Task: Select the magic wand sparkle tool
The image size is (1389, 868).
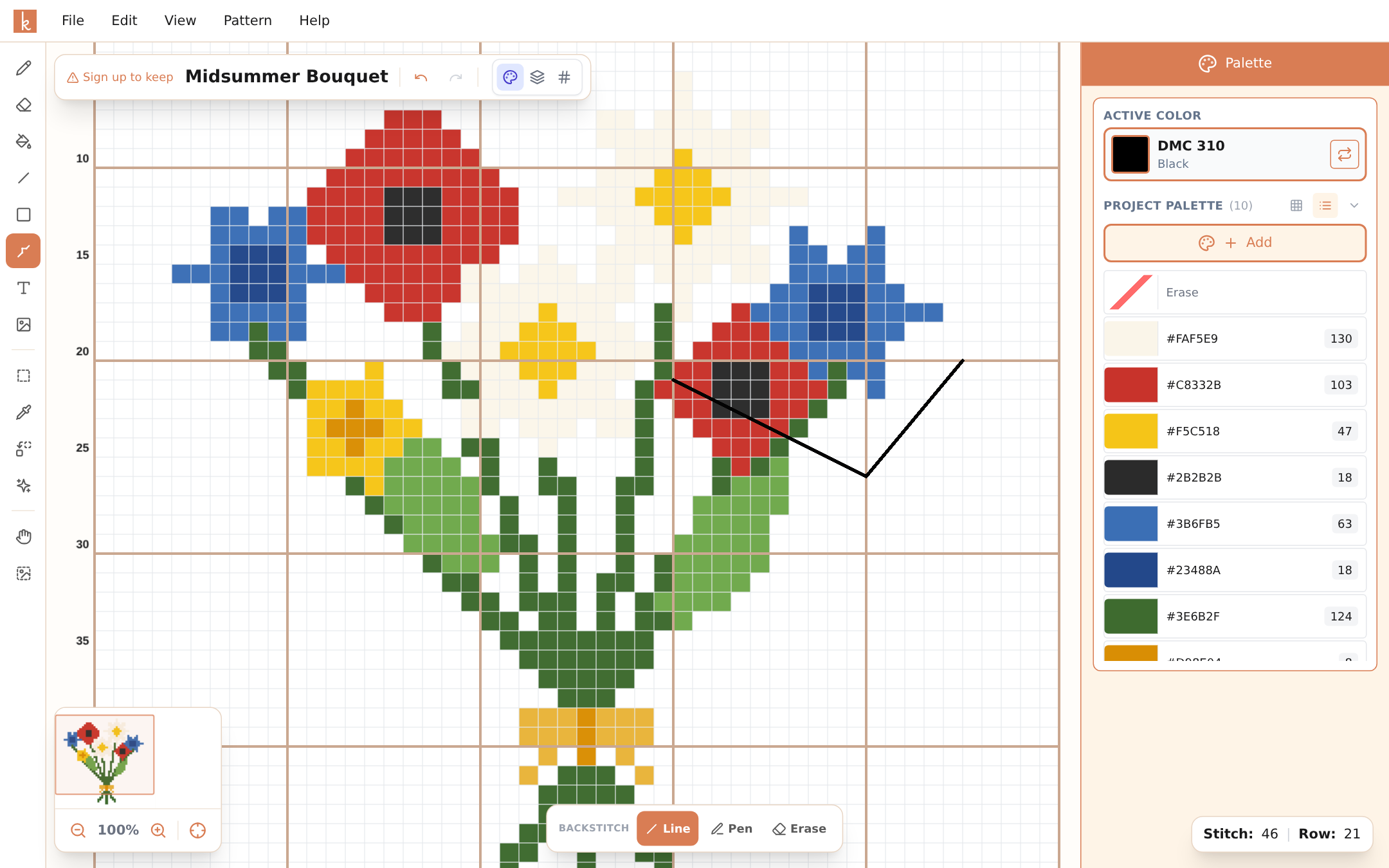Action: pos(24,485)
